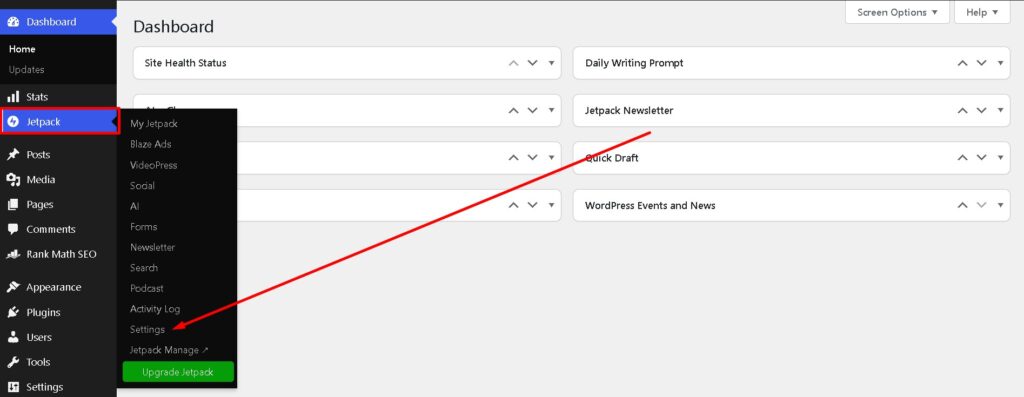
Task: Move Quick Draft widget up
Action: tap(963, 158)
